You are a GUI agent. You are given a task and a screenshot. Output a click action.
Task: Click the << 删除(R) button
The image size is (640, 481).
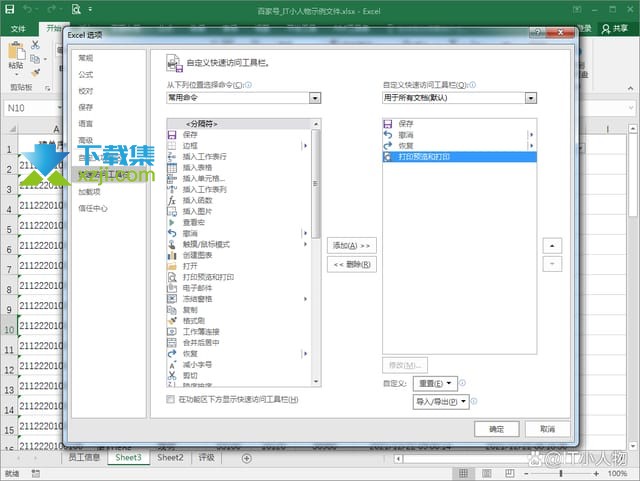351,265
